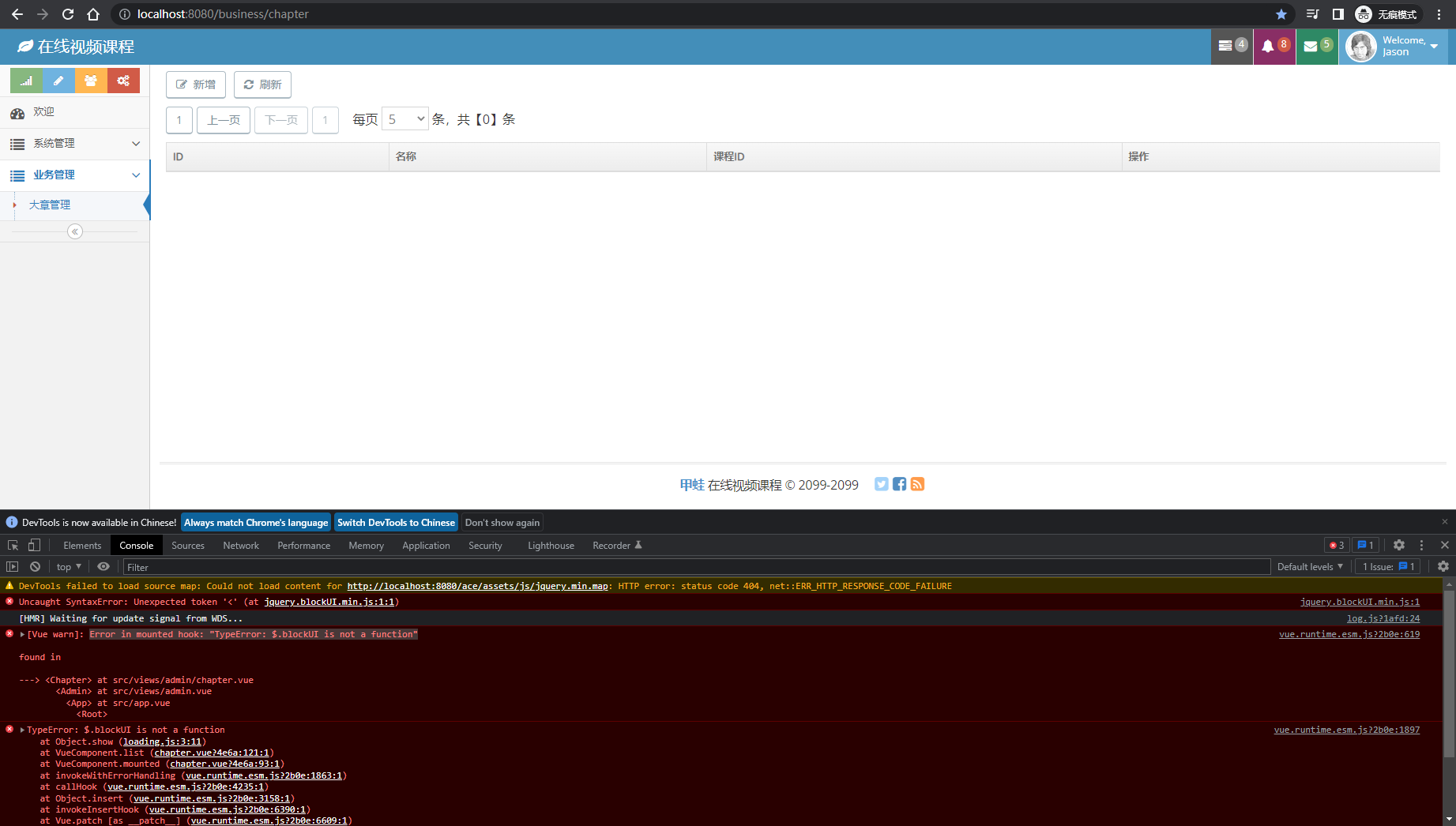1456x826 pixels.
Task: Click the orange users shortcut button
Action: (91, 81)
